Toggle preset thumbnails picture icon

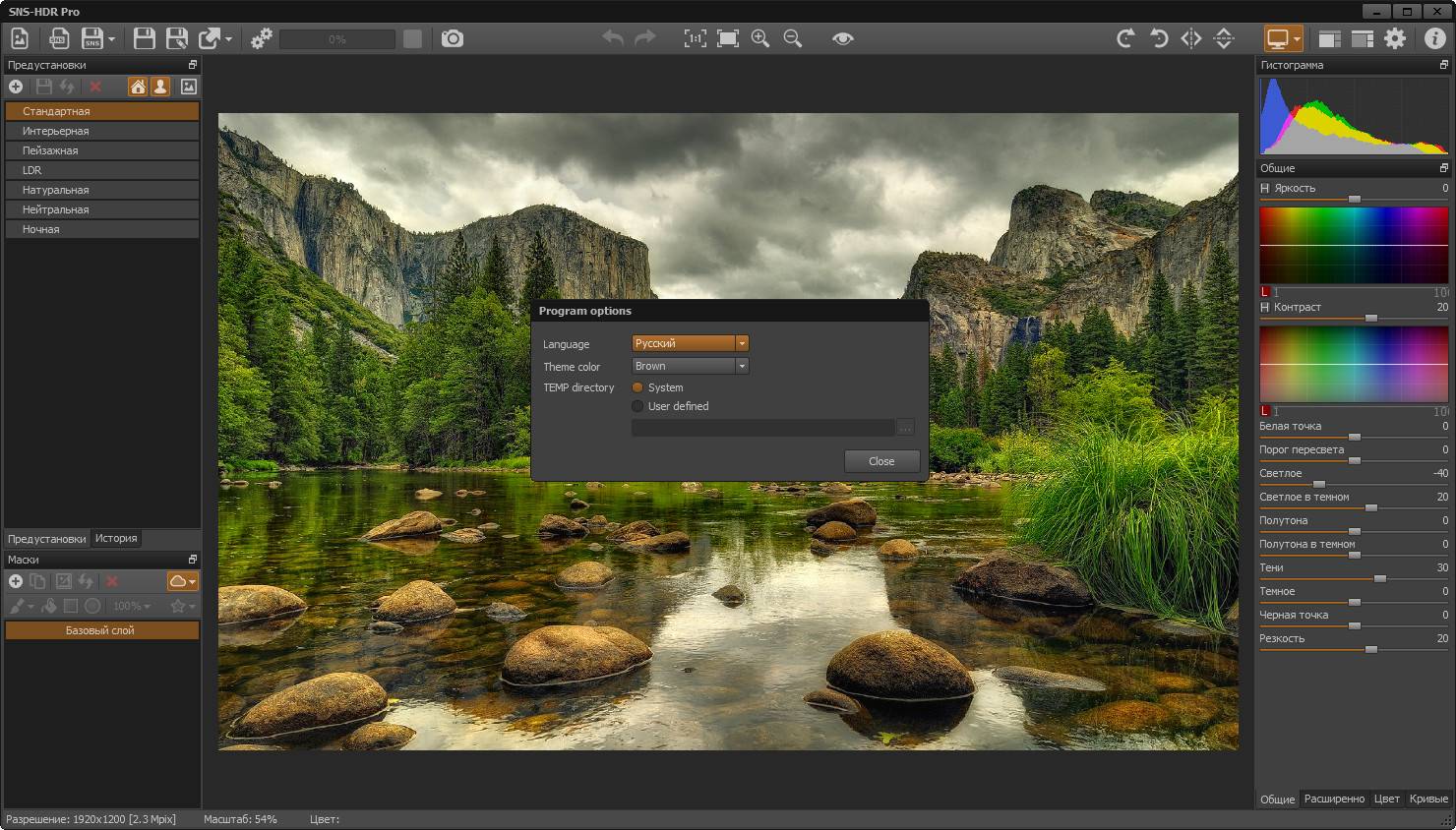(189, 87)
